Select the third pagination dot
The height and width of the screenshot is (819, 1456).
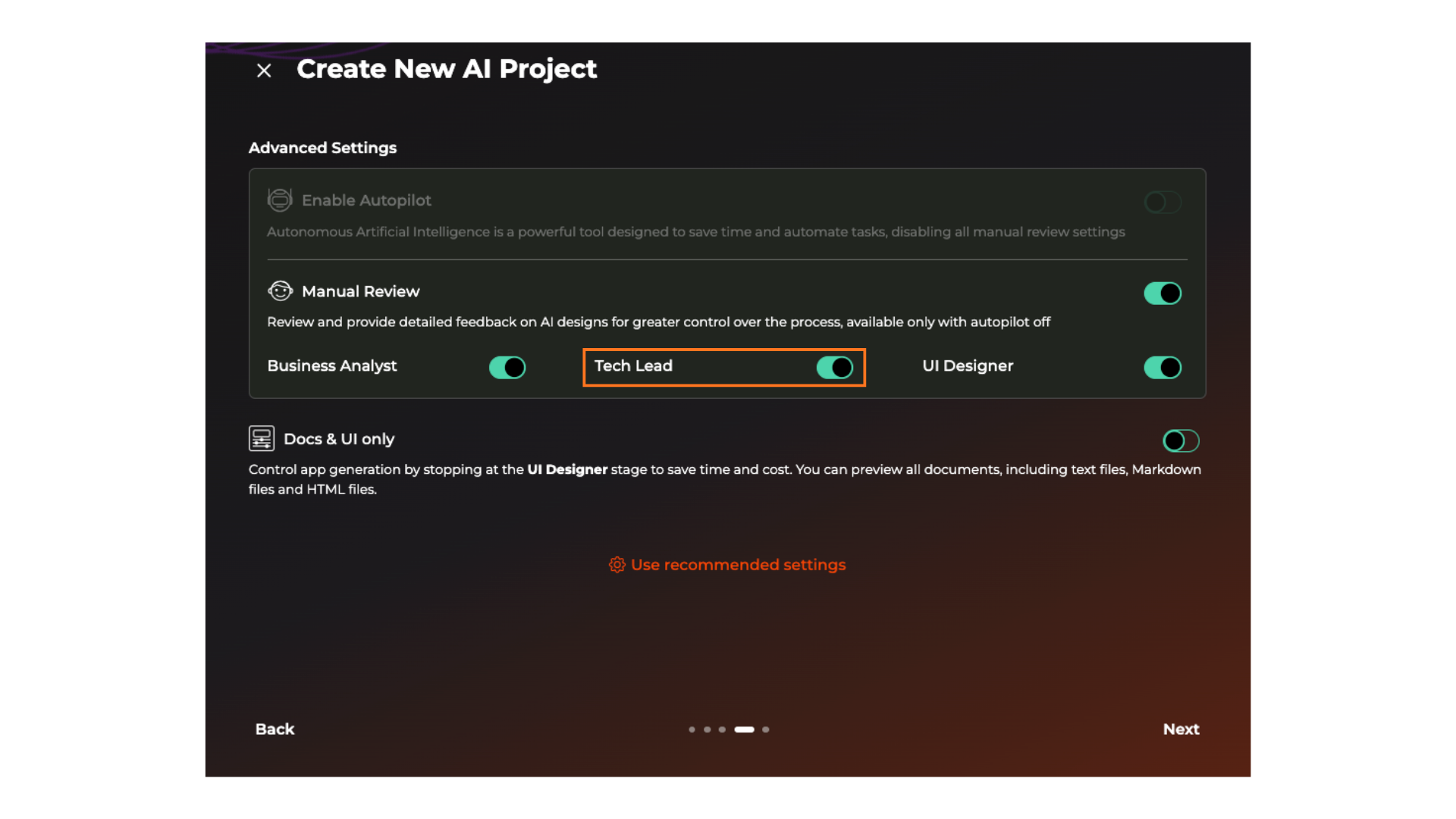(722, 730)
